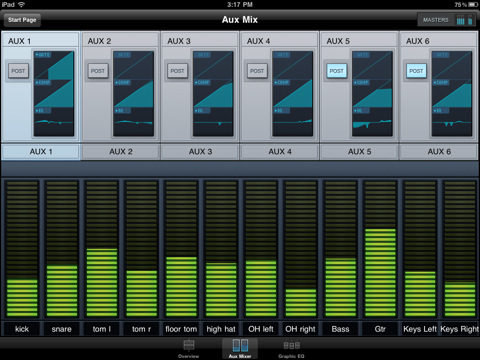Open the Graphic EQ tab icon
Viewport: 480px width, 360px height.
(291, 349)
